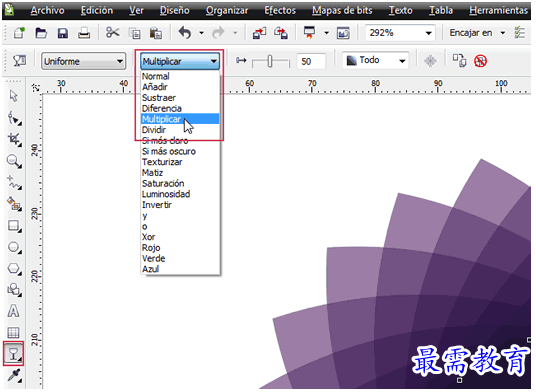The height and width of the screenshot is (392, 536).
Task: Choose Añadir merge mode
Action: [x=180, y=87]
